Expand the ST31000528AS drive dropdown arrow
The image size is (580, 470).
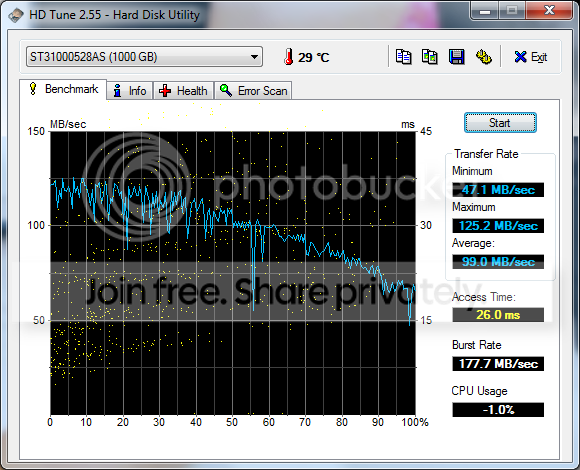tap(254, 57)
